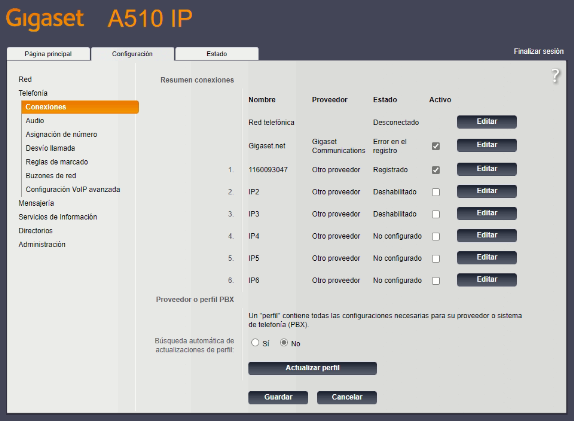This screenshot has width=574, height=421.
Task: Go to Configuración VoIP avanzada
Action: click(73, 190)
